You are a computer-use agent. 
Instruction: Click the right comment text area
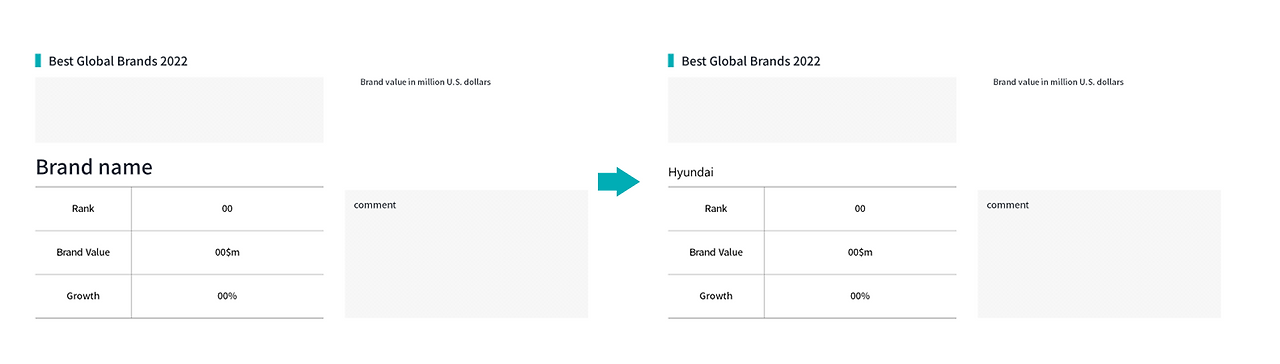point(1099,254)
